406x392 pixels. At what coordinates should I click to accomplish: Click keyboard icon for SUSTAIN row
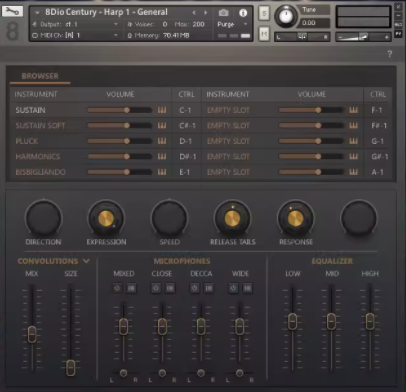coord(162,110)
